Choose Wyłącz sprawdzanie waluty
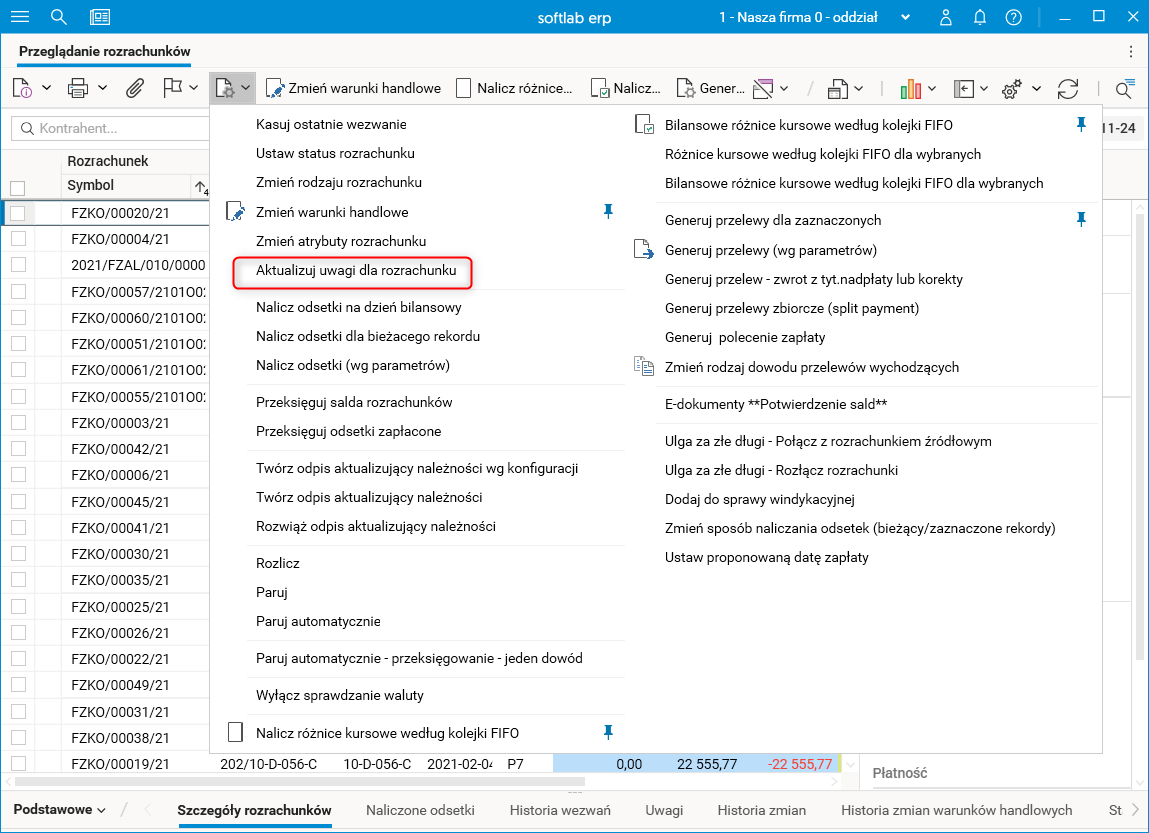This screenshot has width=1149, height=833. point(339,695)
